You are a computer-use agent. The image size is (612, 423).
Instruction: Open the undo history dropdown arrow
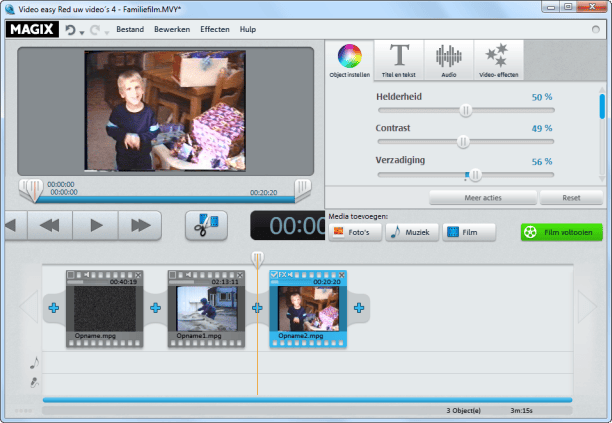click(x=83, y=31)
